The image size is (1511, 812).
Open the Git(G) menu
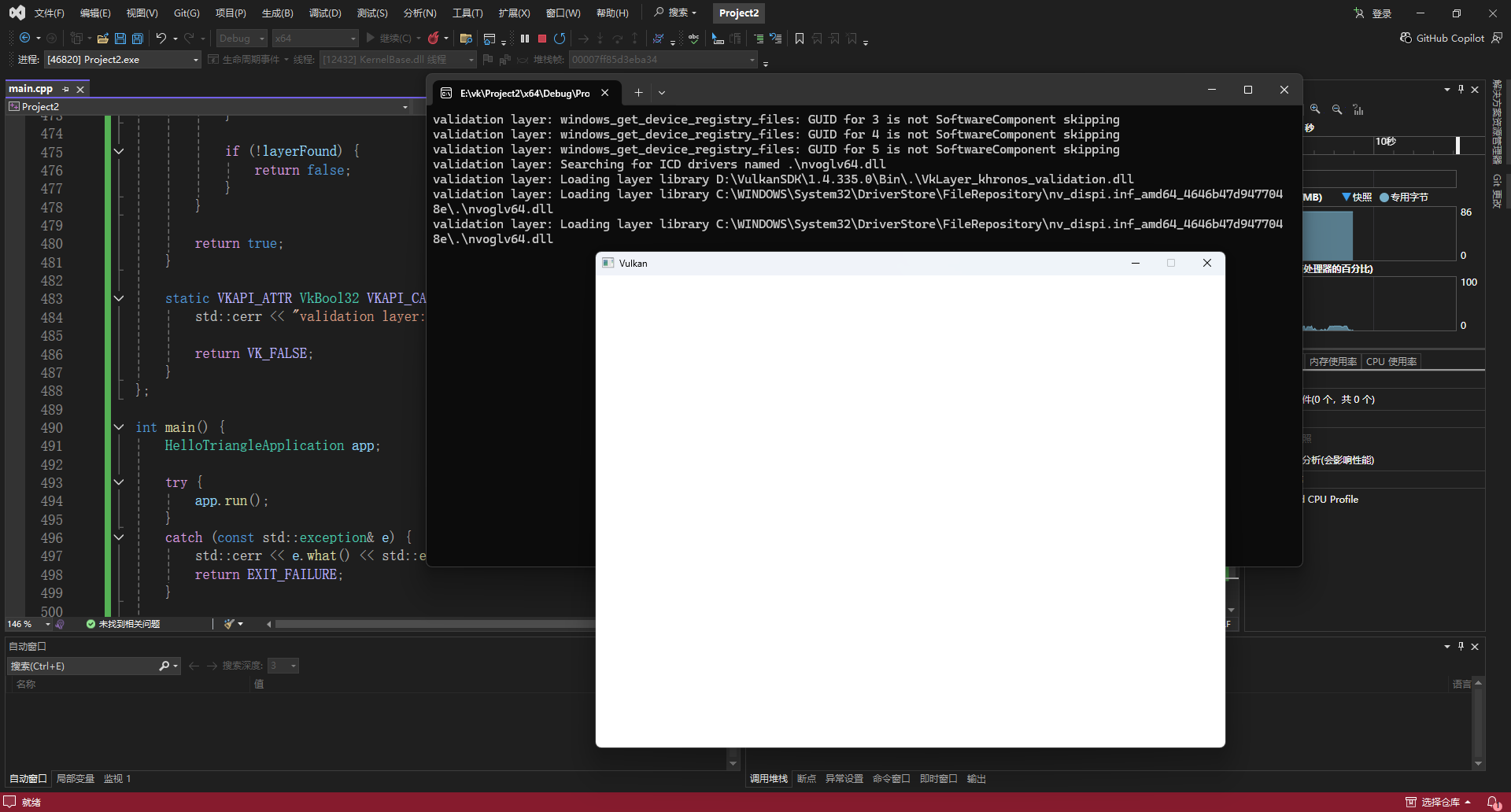pyautogui.click(x=187, y=13)
